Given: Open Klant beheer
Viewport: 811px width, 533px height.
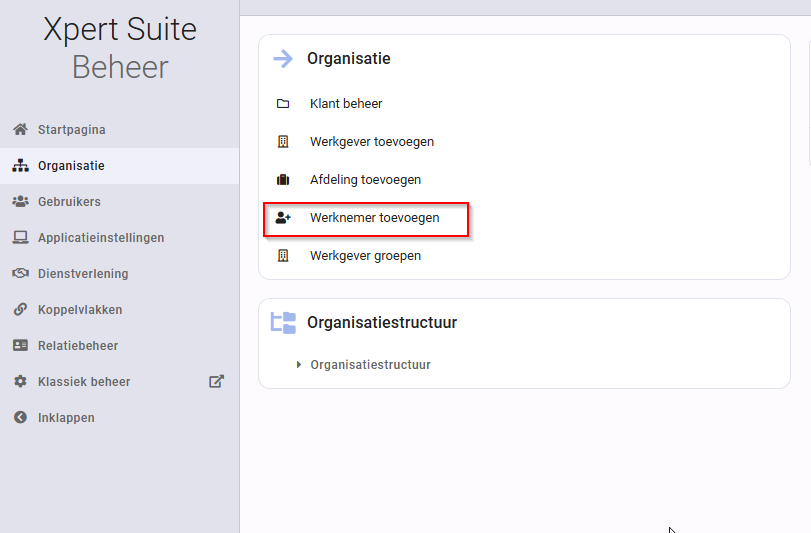Looking at the screenshot, I should coord(346,103).
